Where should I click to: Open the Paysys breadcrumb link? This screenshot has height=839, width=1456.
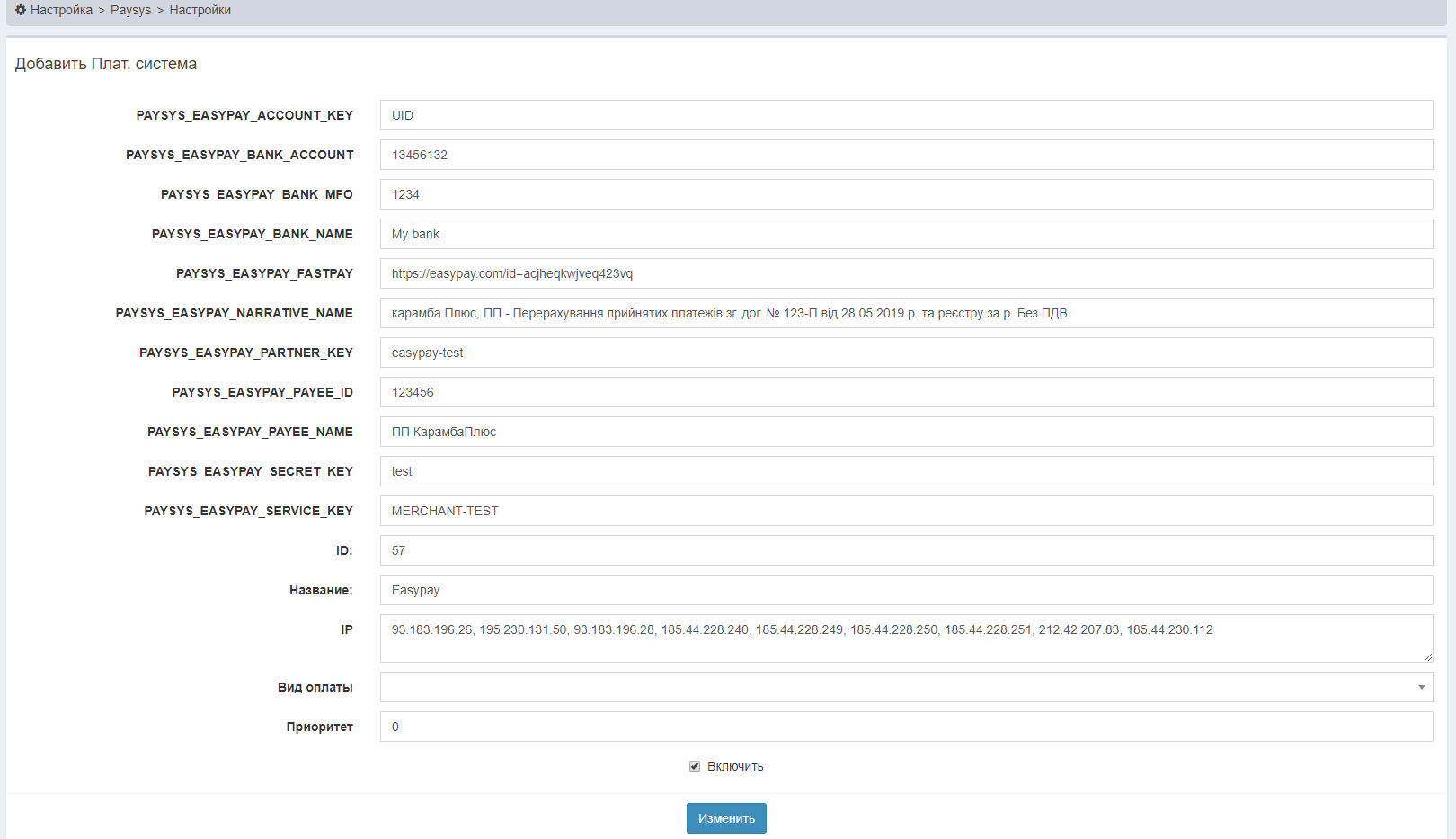[130, 10]
